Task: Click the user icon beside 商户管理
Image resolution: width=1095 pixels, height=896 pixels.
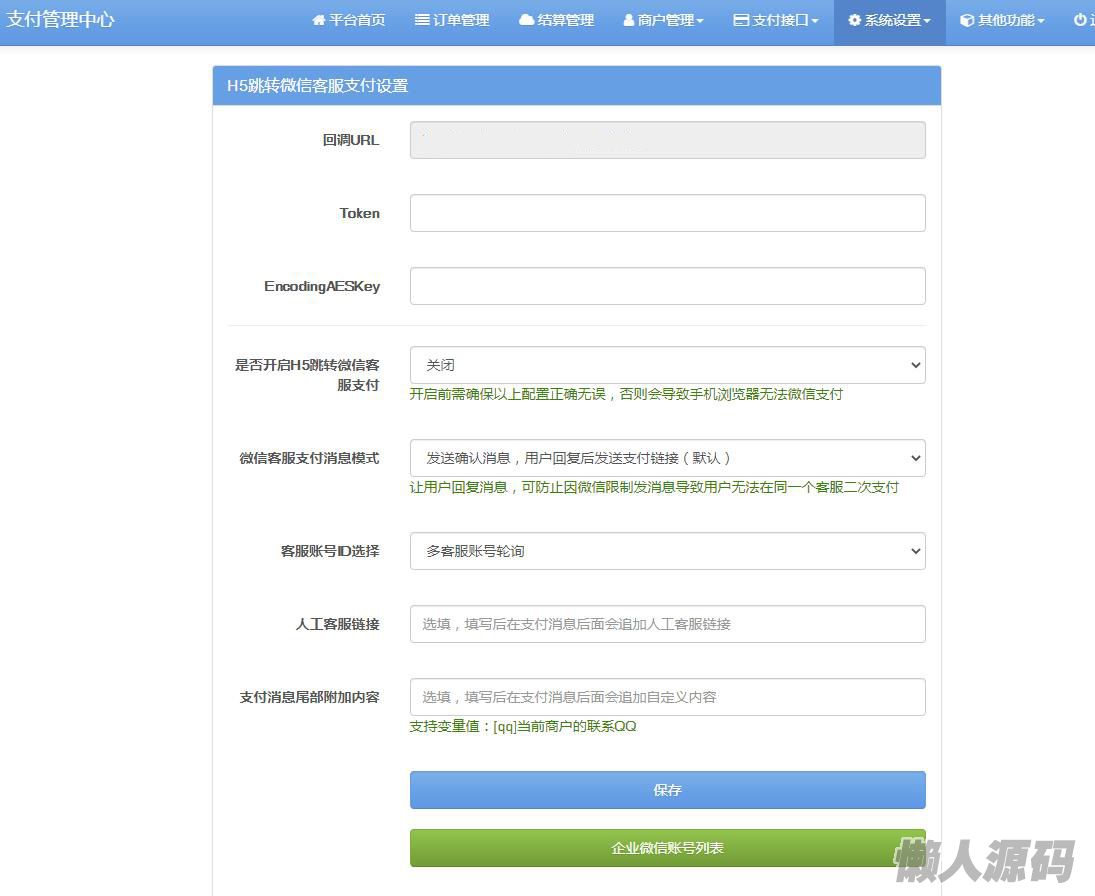Action: 629,20
